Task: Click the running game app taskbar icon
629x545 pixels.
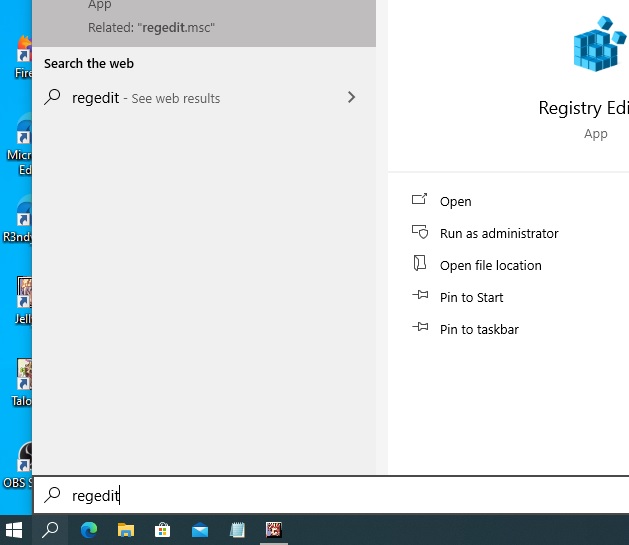Action: tap(274, 530)
